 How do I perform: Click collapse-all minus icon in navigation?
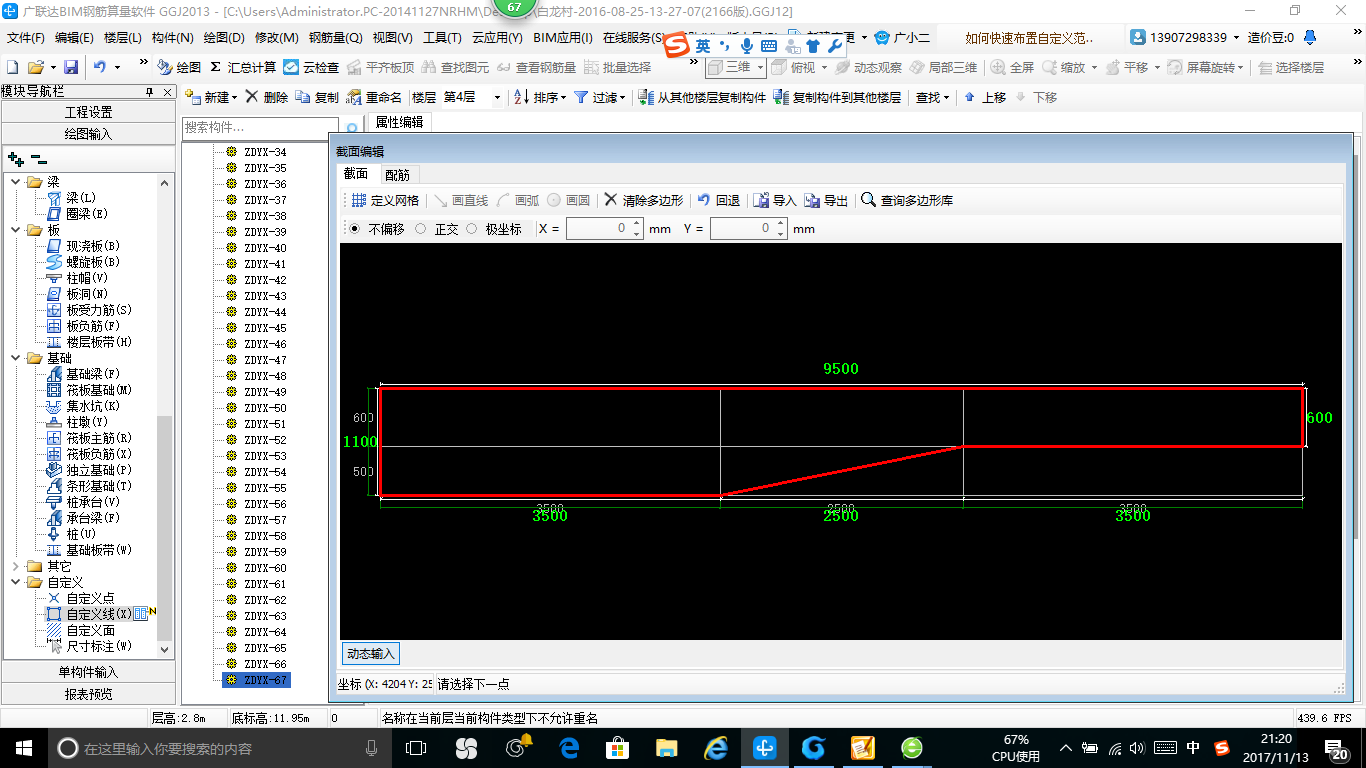[x=38, y=158]
